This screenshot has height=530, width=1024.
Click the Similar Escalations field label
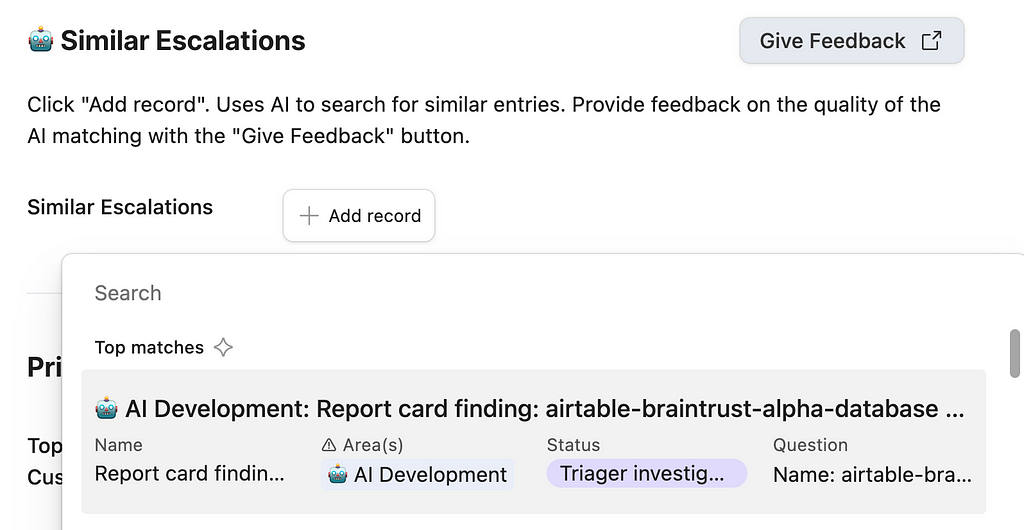pos(120,207)
